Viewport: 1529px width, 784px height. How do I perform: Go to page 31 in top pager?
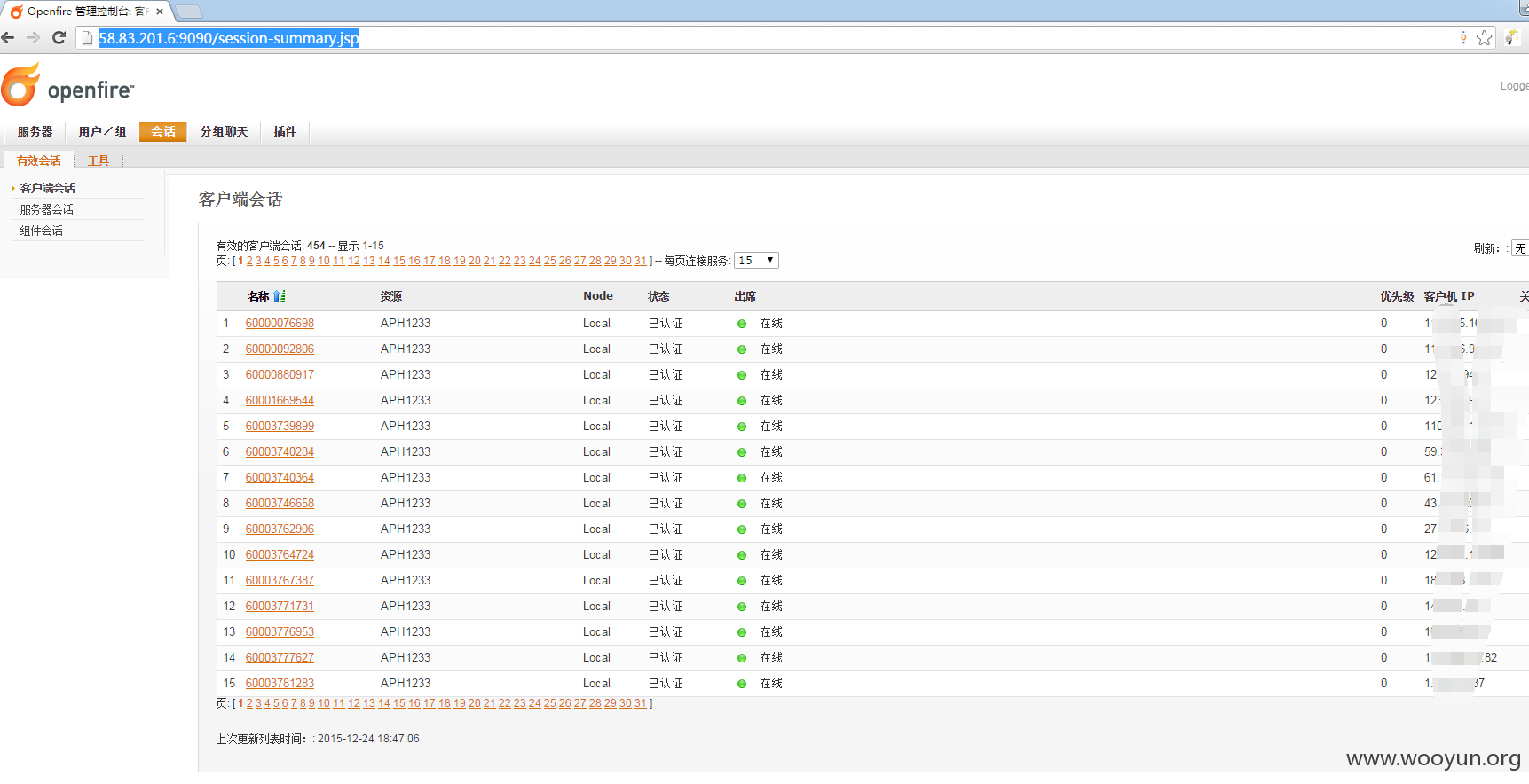640,261
